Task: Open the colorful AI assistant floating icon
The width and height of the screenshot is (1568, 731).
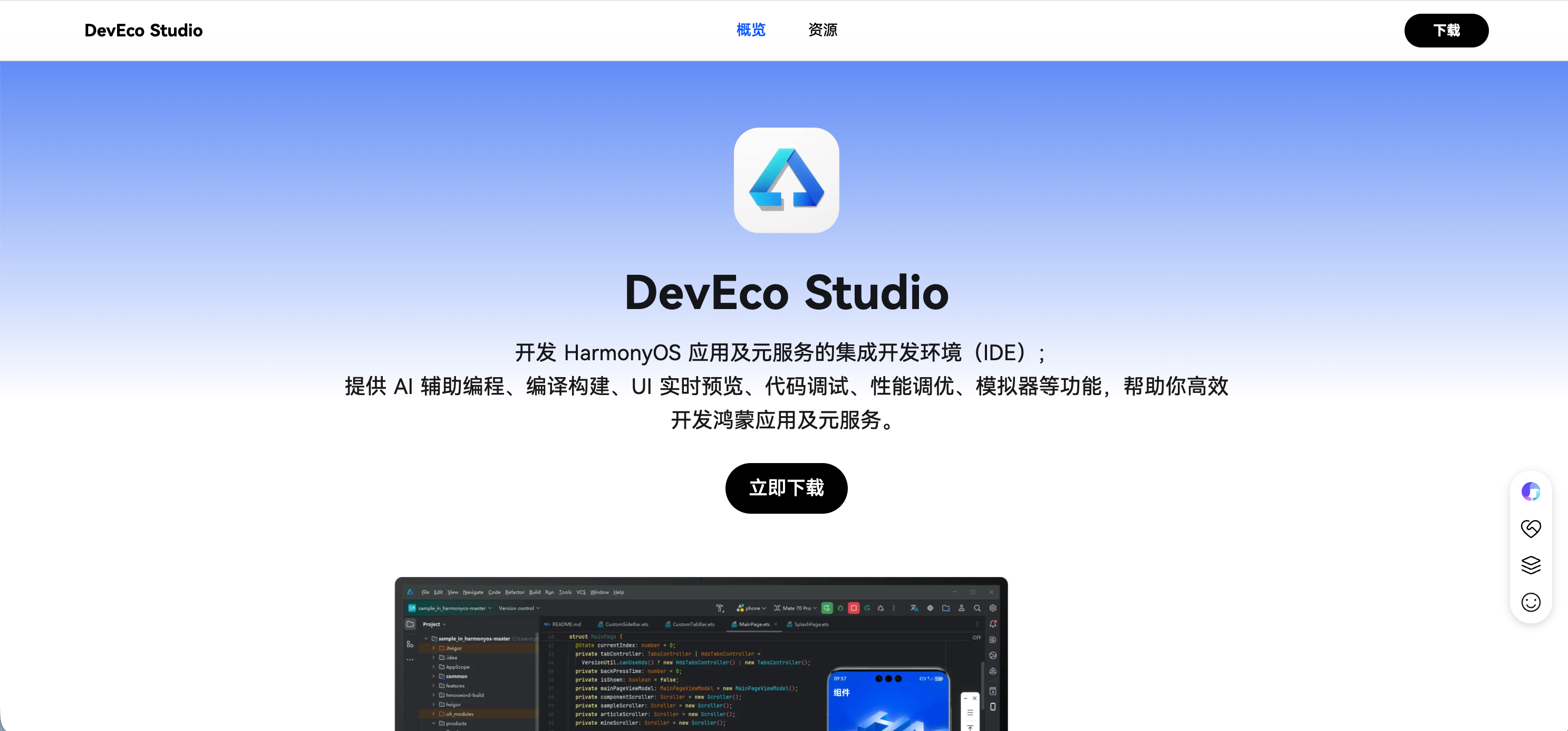Action: [1531, 491]
